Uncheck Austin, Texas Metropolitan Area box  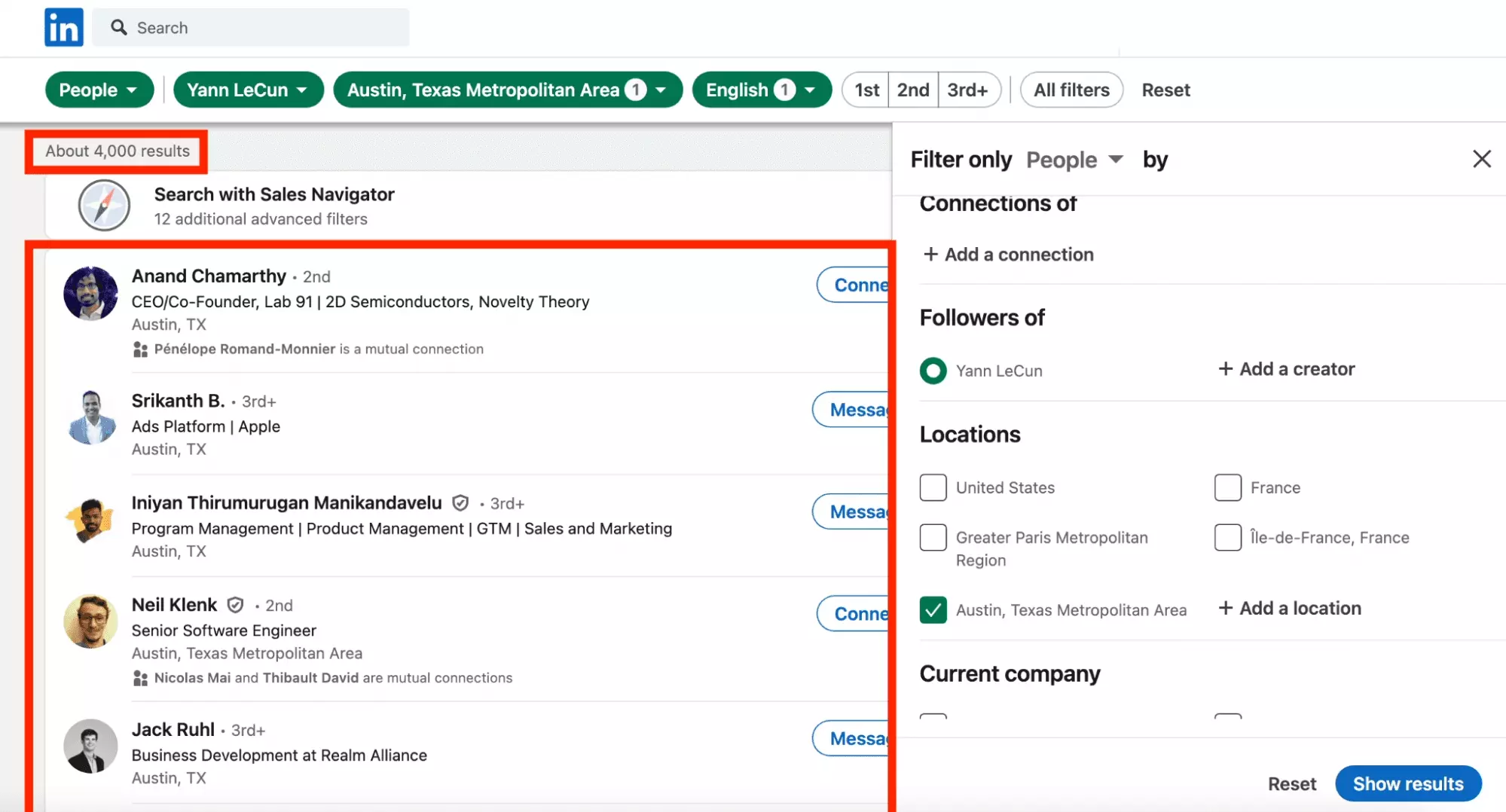[933, 610]
